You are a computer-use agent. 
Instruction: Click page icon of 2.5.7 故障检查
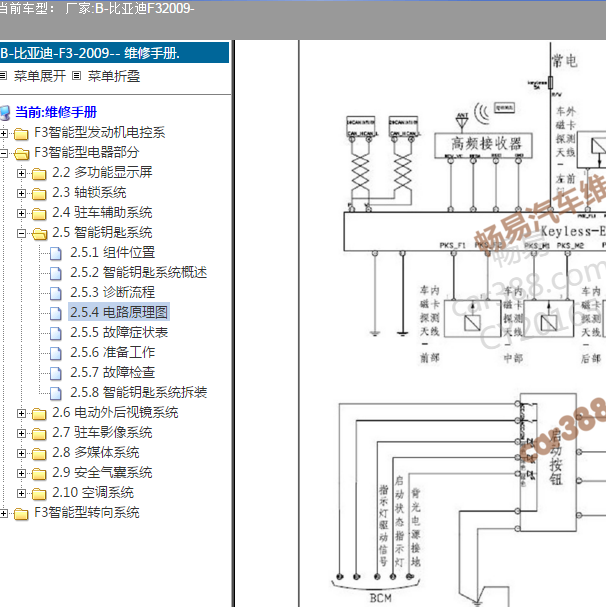click(56, 374)
